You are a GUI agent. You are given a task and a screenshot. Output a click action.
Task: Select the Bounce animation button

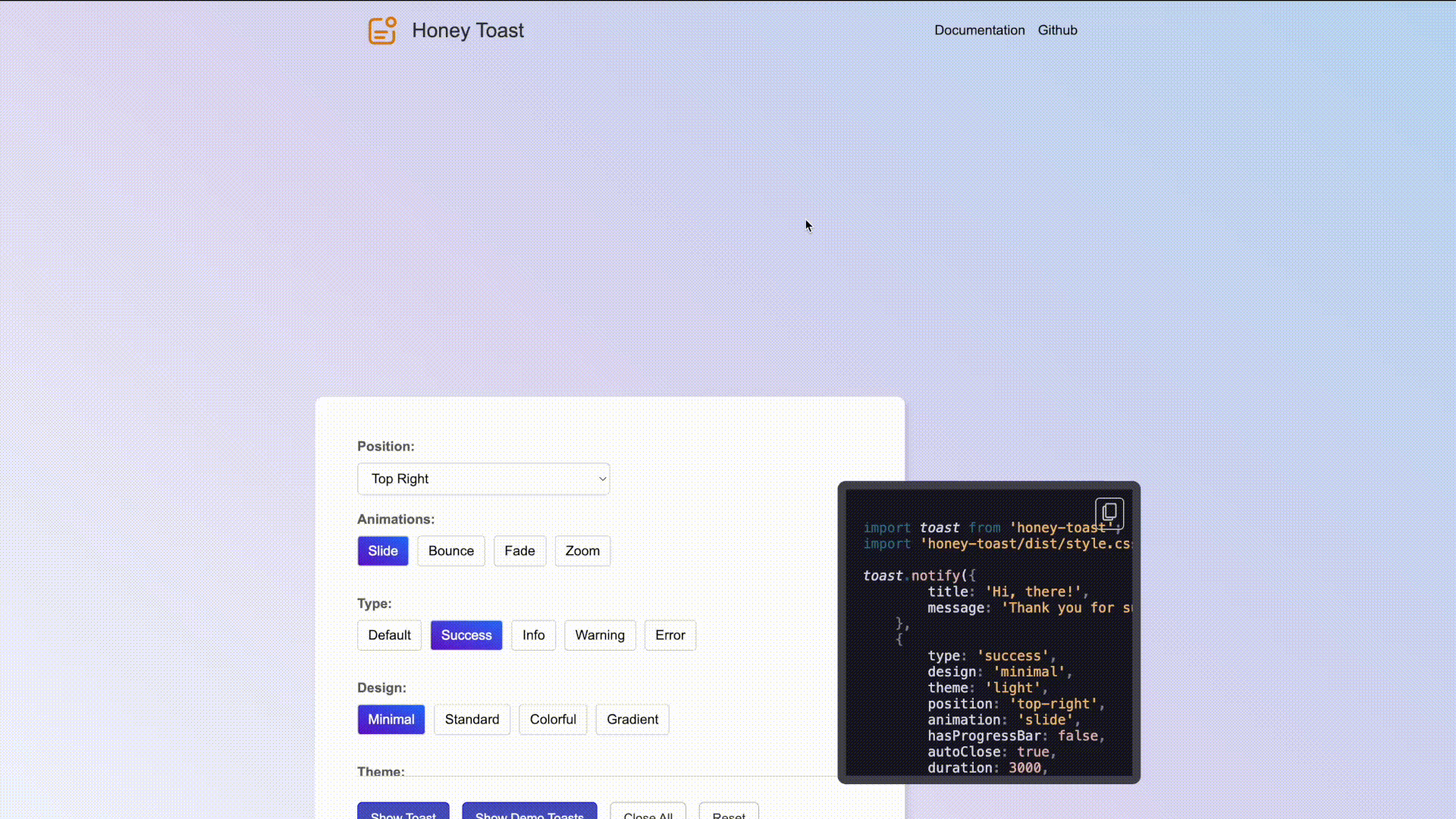coord(451,550)
